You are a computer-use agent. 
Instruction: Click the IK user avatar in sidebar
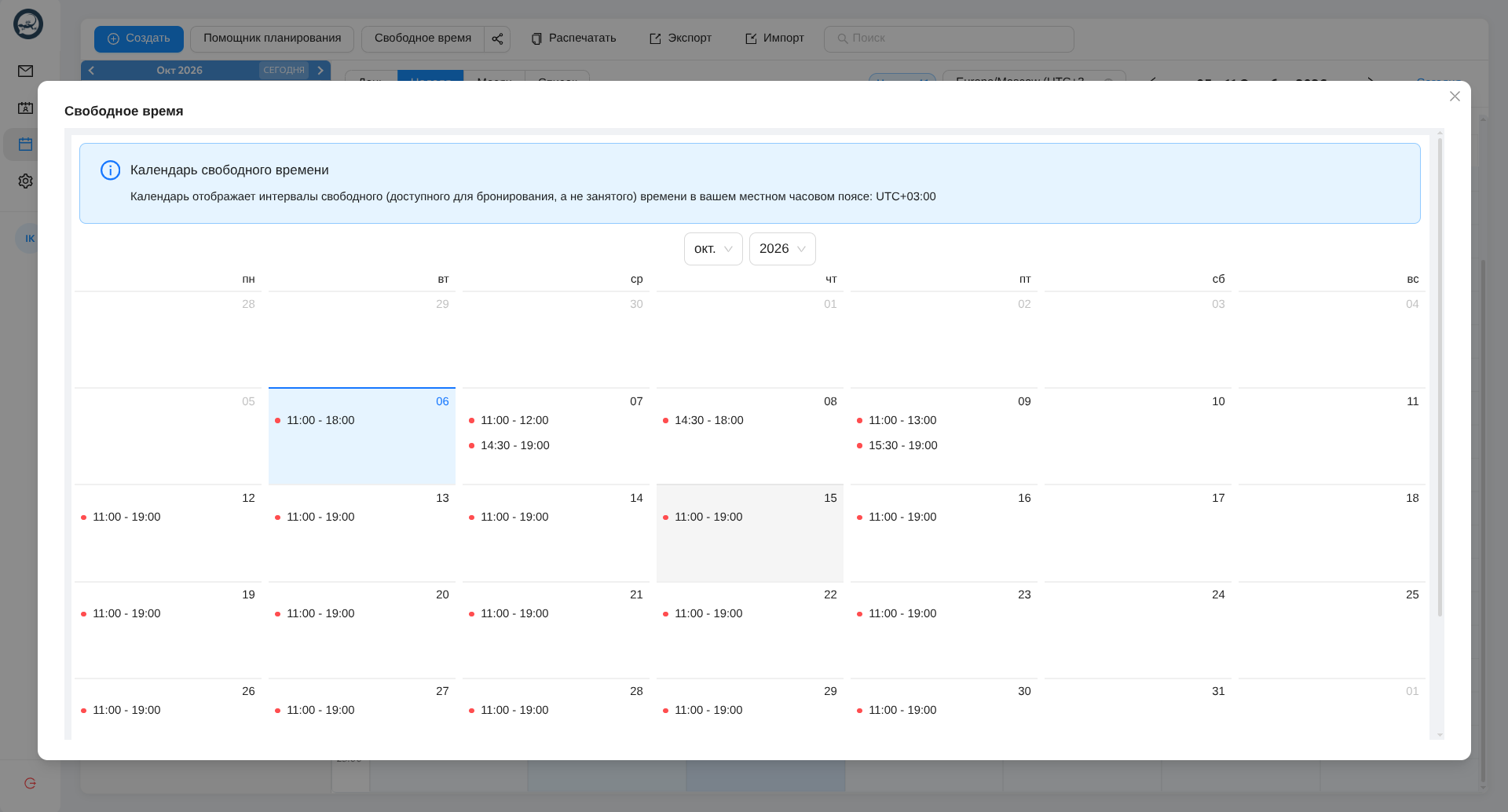30,239
